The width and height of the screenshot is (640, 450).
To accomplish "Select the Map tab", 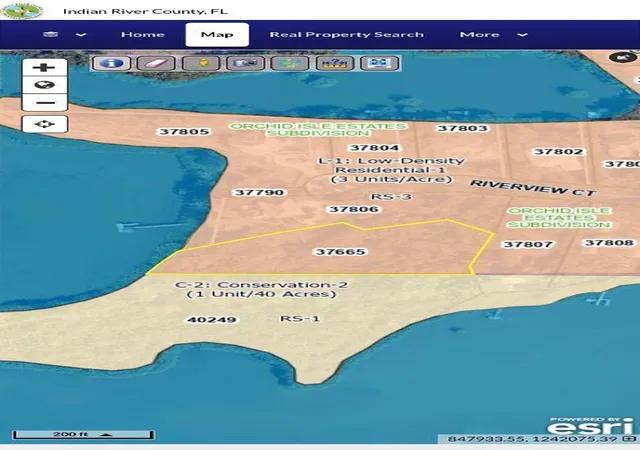I will 217,35.
